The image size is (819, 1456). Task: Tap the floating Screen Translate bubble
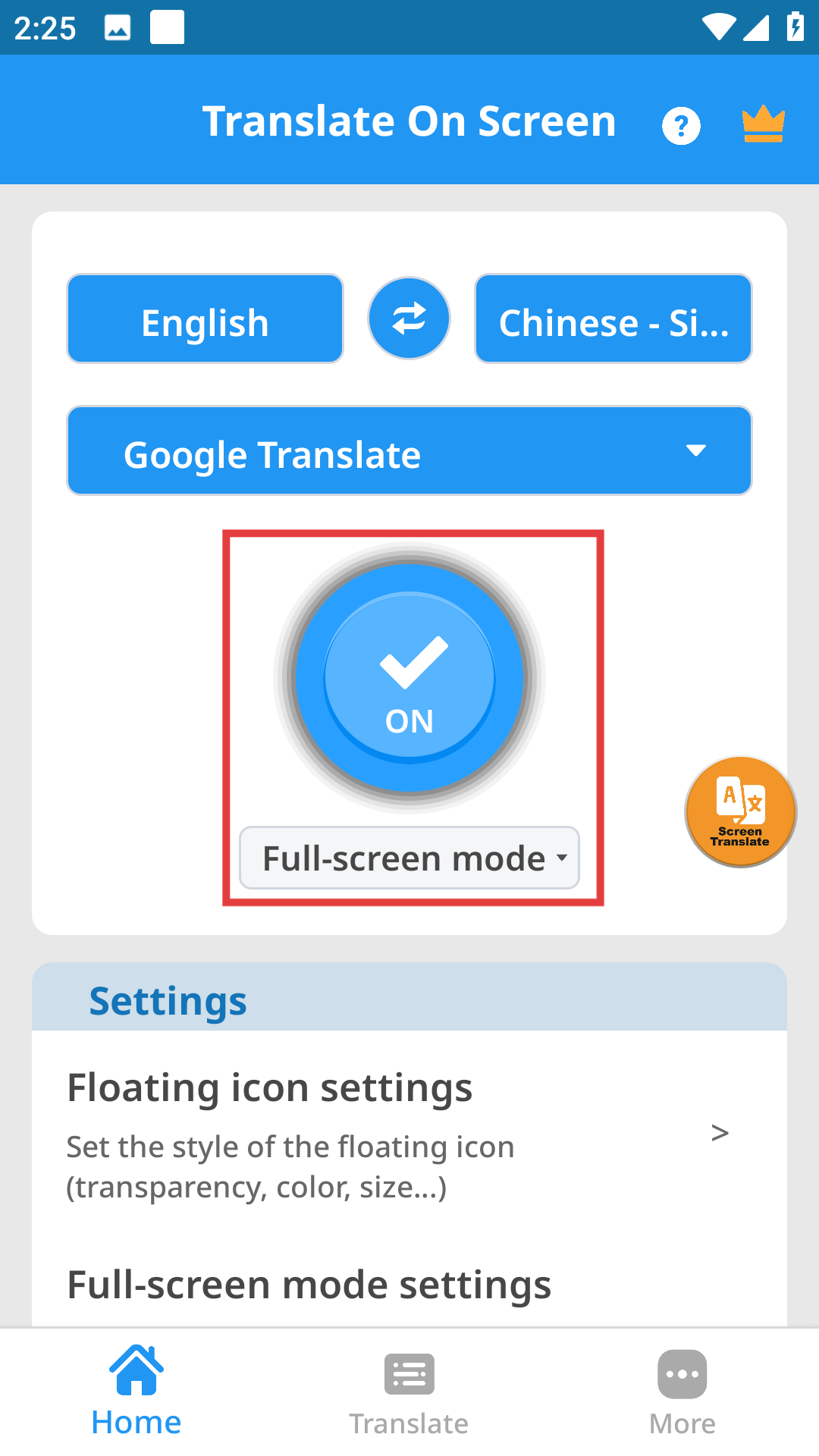tap(740, 811)
